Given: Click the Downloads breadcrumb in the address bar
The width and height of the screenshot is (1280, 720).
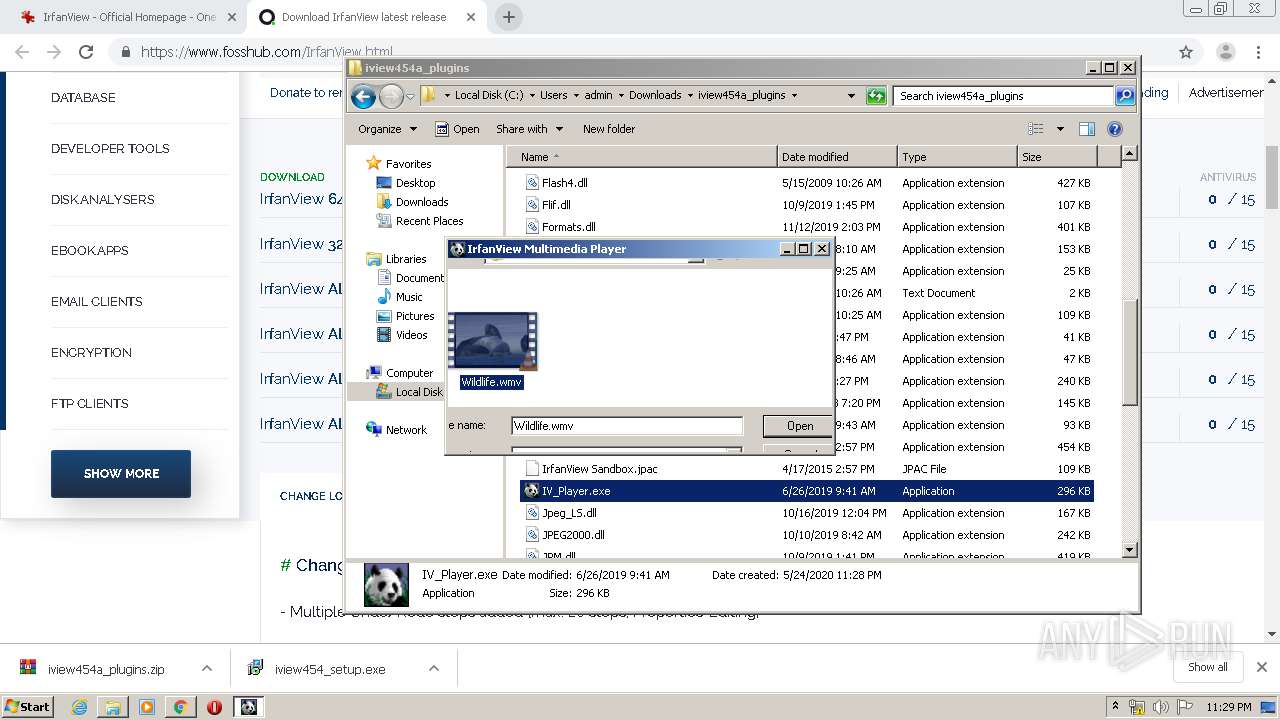Looking at the screenshot, I should [x=655, y=96].
